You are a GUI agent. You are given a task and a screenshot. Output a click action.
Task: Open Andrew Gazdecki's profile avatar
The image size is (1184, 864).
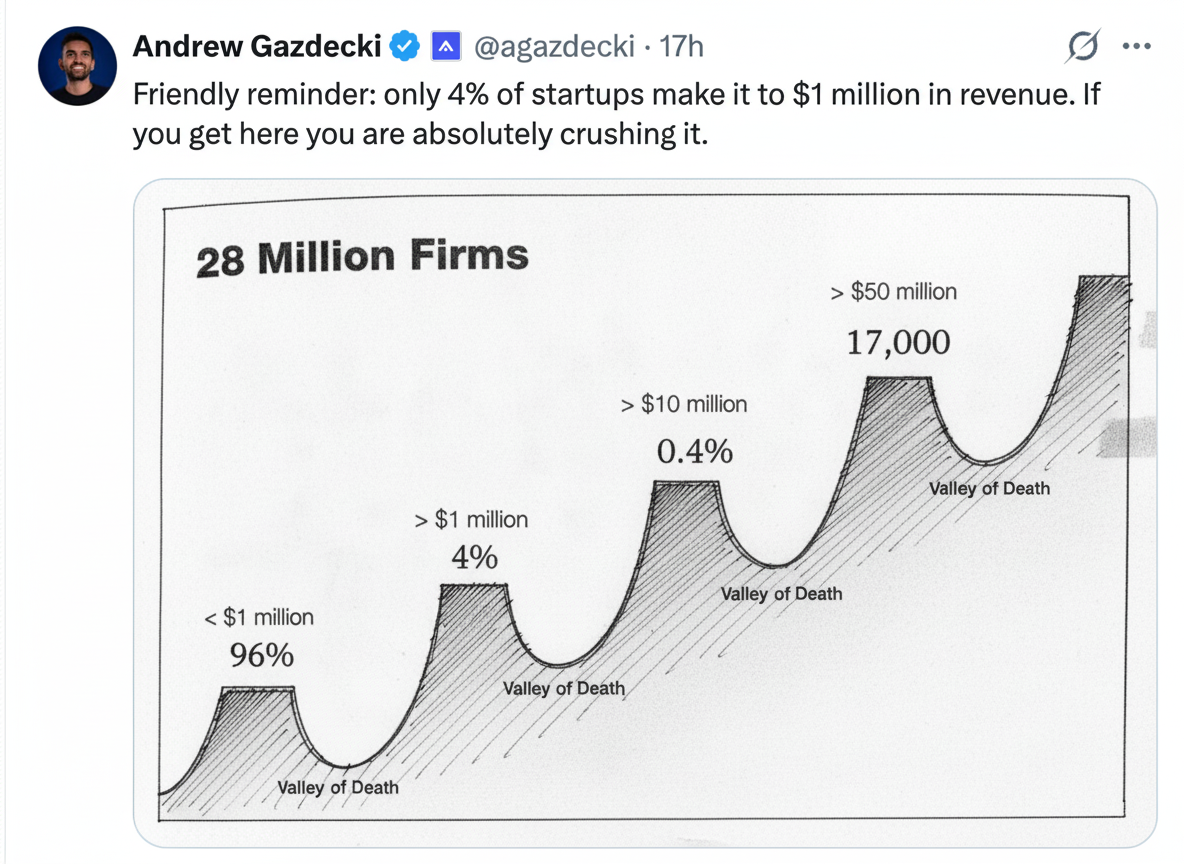coord(77,67)
